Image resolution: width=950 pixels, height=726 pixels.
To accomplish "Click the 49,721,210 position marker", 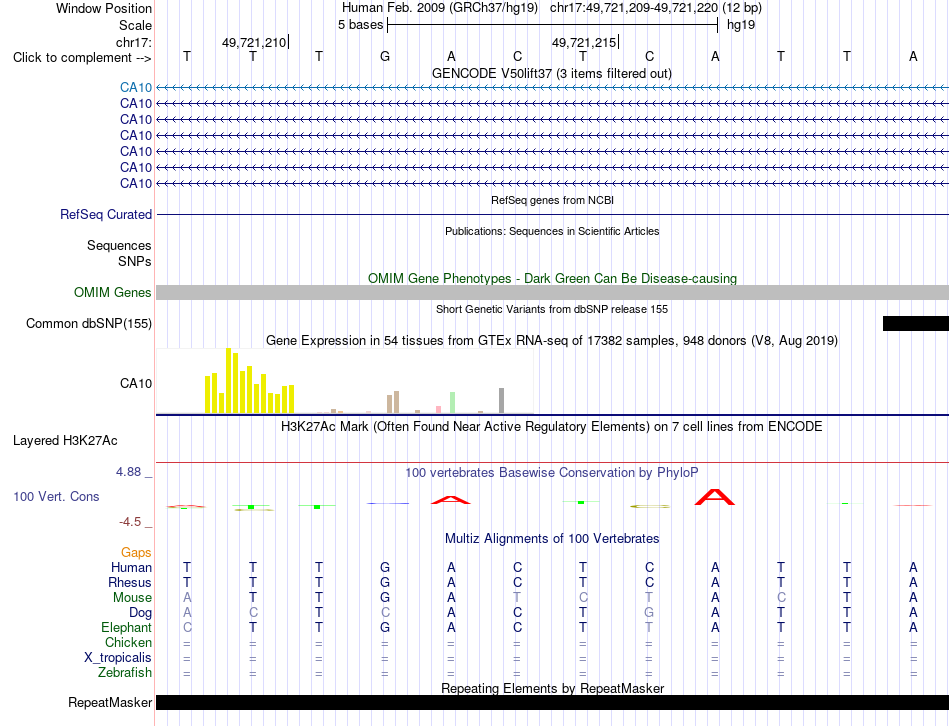I will (x=254, y=42).
